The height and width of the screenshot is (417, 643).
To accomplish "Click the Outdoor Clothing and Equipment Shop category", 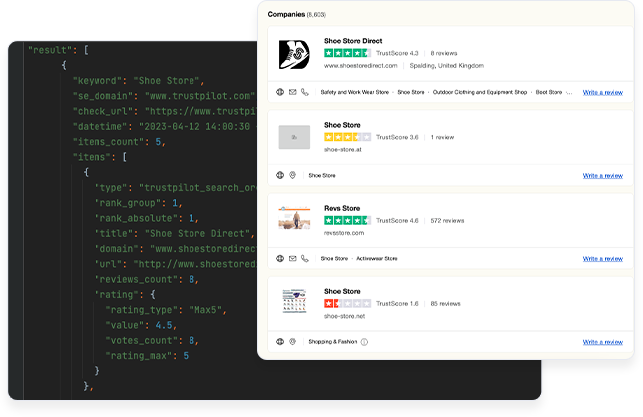I will pos(480,92).
